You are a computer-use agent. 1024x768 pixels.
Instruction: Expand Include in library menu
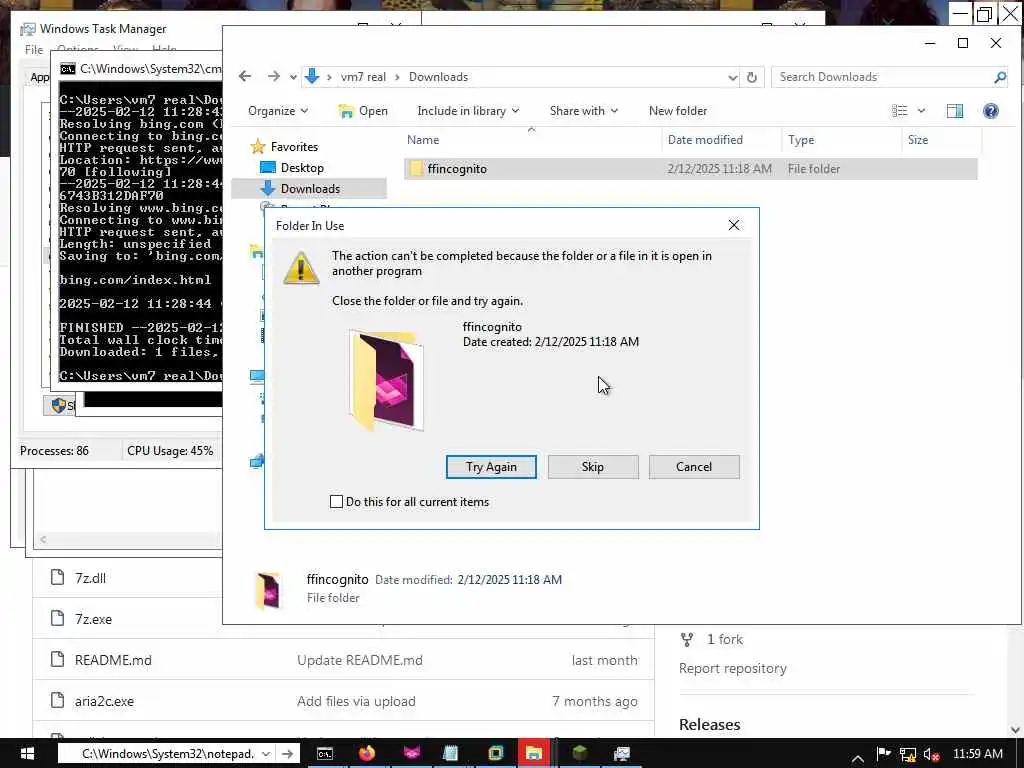tap(468, 111)
